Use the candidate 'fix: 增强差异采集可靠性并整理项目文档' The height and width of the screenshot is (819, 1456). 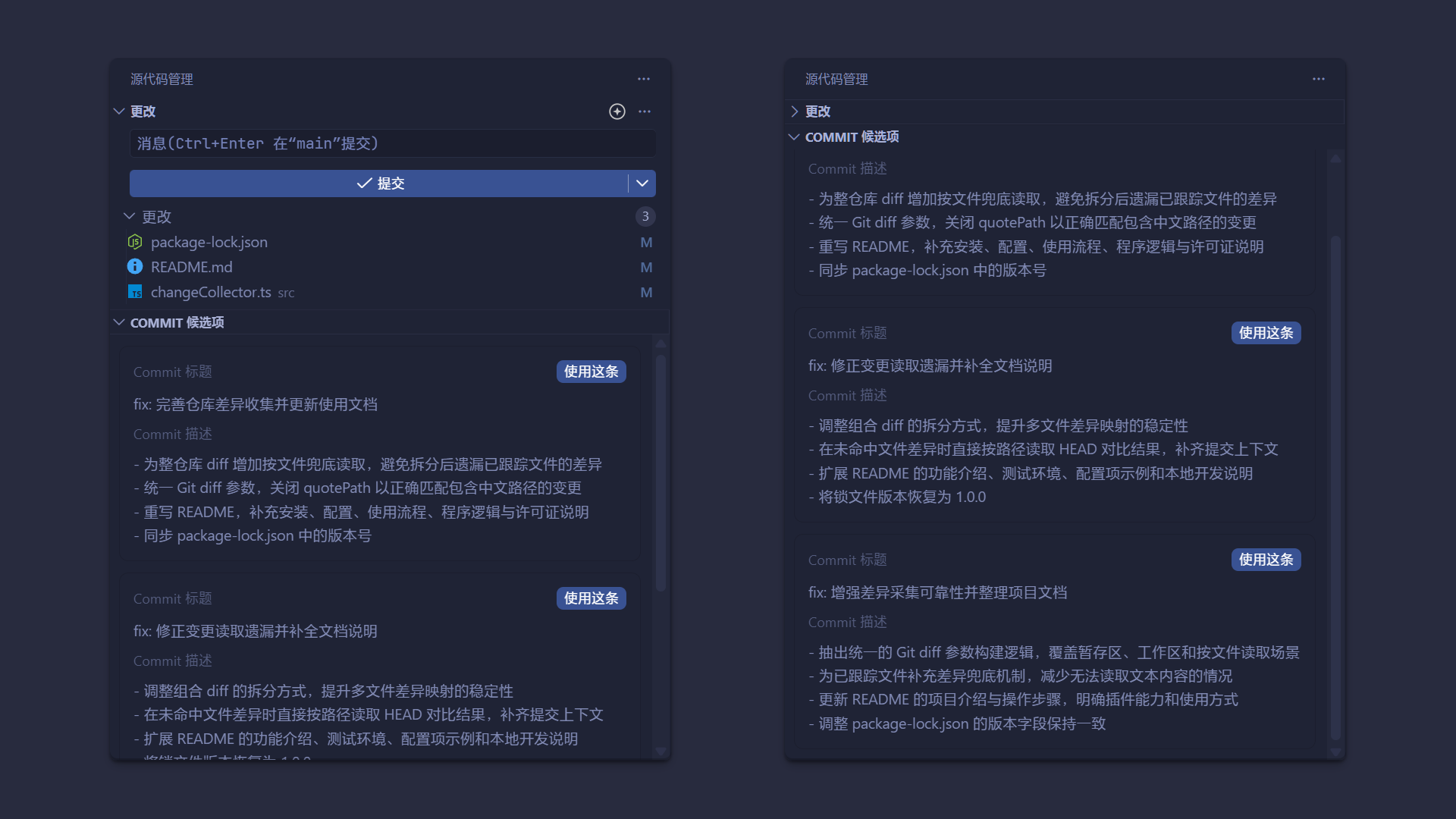1266,560
